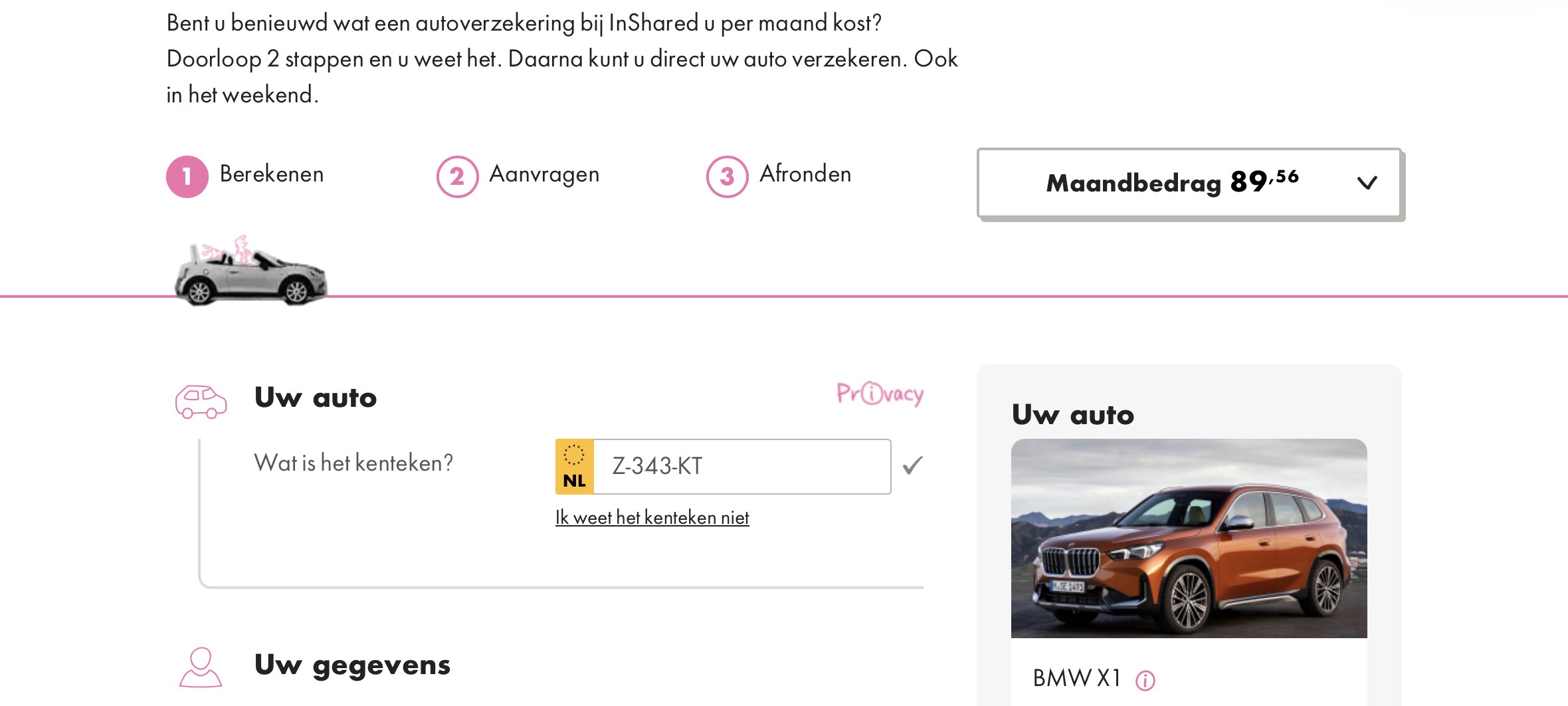Focus the kenteken field showing Z-343-KT
1568x706 pixels.
tap(741, 467)
